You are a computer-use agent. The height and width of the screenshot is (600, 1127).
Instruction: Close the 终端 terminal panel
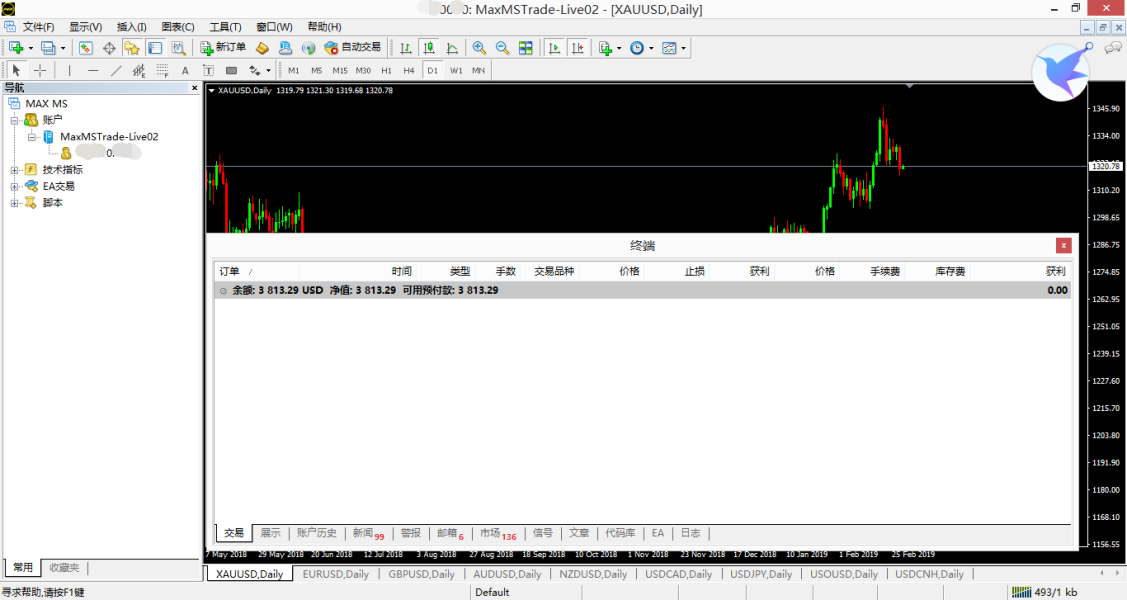click(1063, 245)
